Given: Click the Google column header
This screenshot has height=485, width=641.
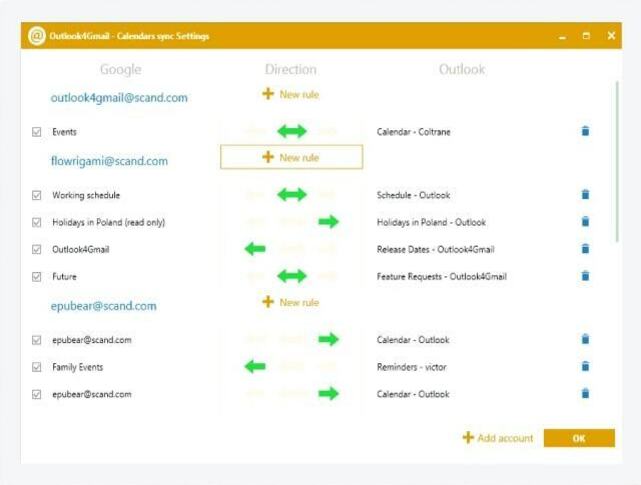Looking at the screenshot, I should (x=121, y=70).
